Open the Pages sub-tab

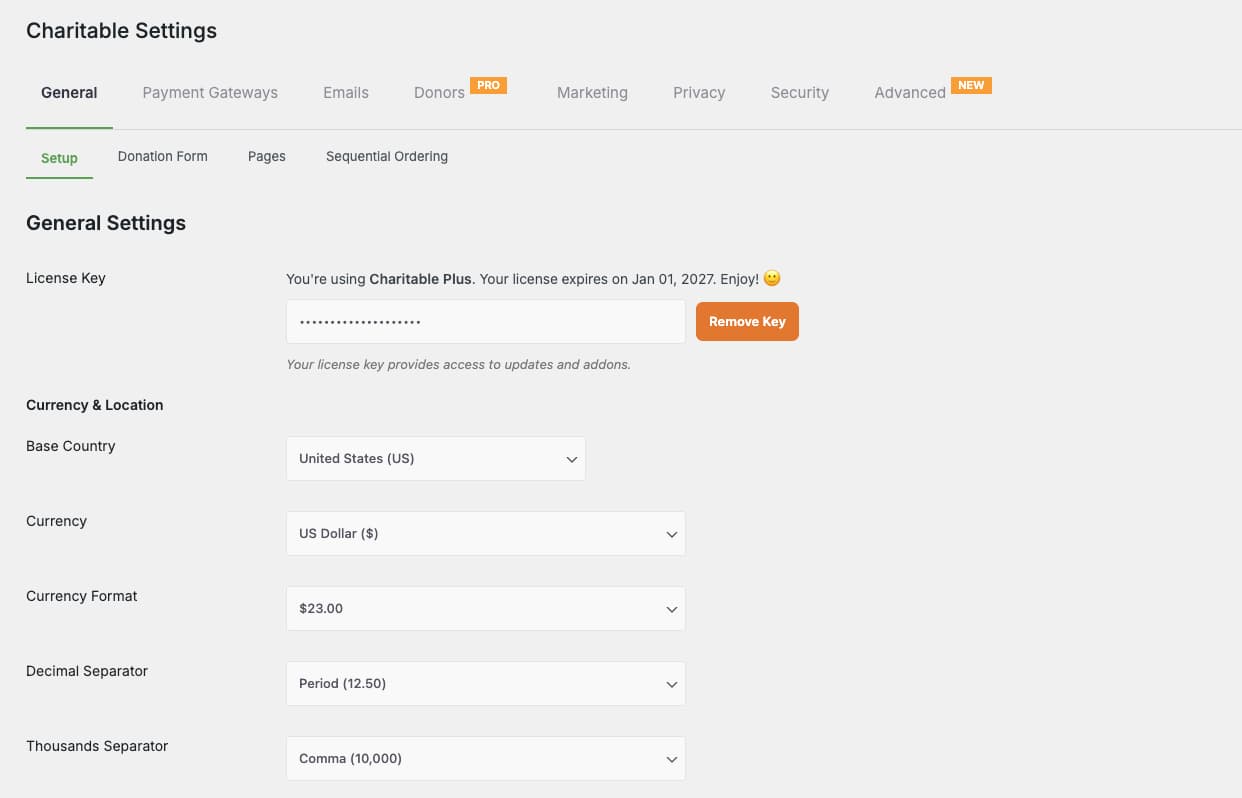266,156
